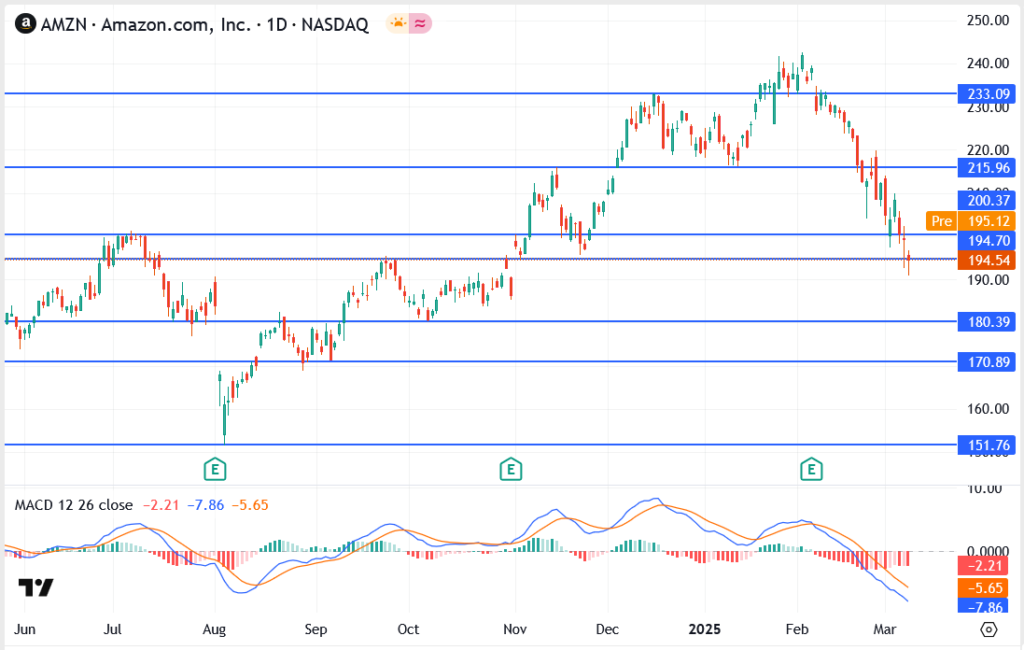
Task: Click the orange -5.65 signal value label
Action: (x=985, y=587)
